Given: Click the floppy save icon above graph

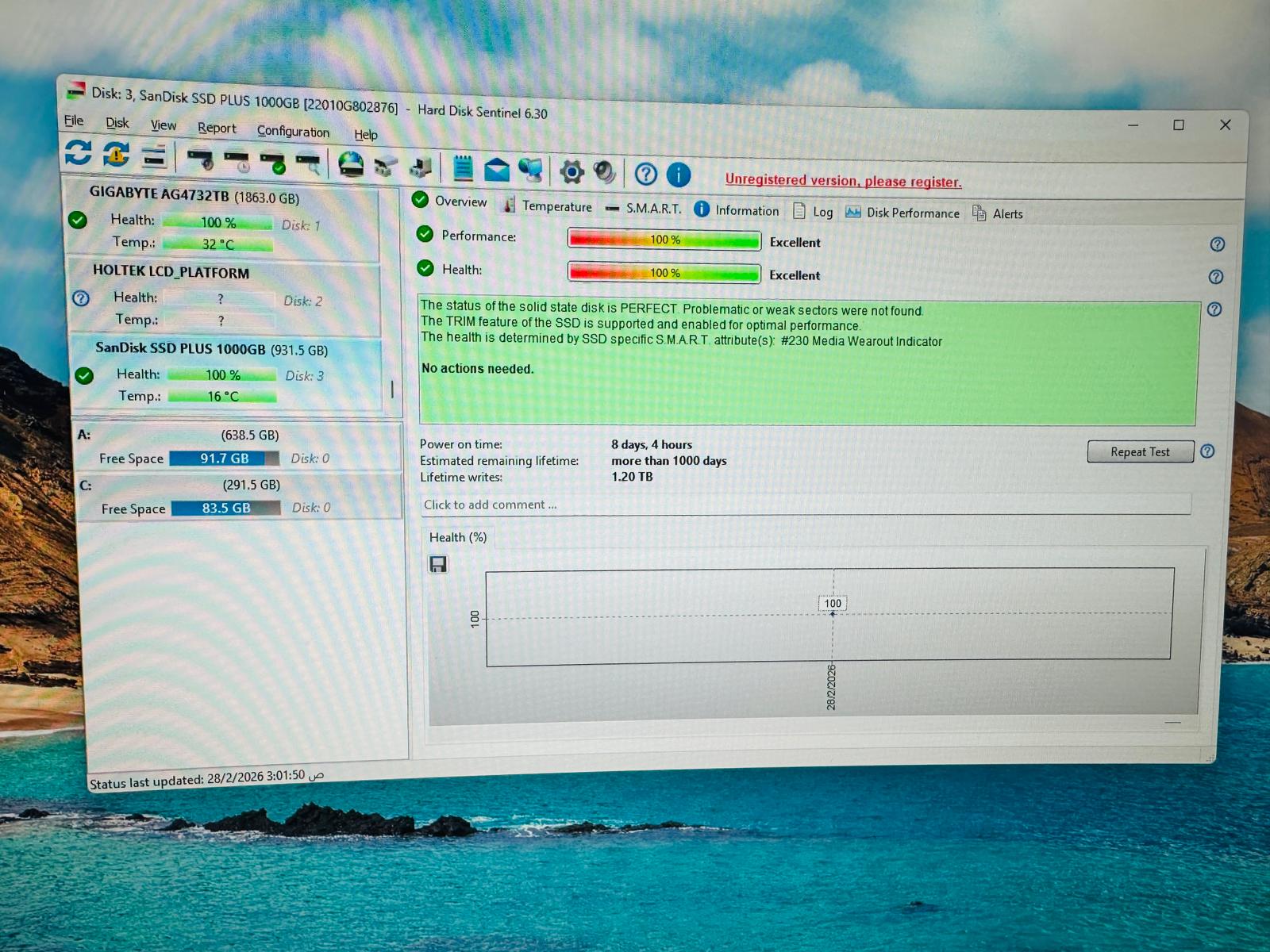Looking at the screenshot, I should coord(438,564).
